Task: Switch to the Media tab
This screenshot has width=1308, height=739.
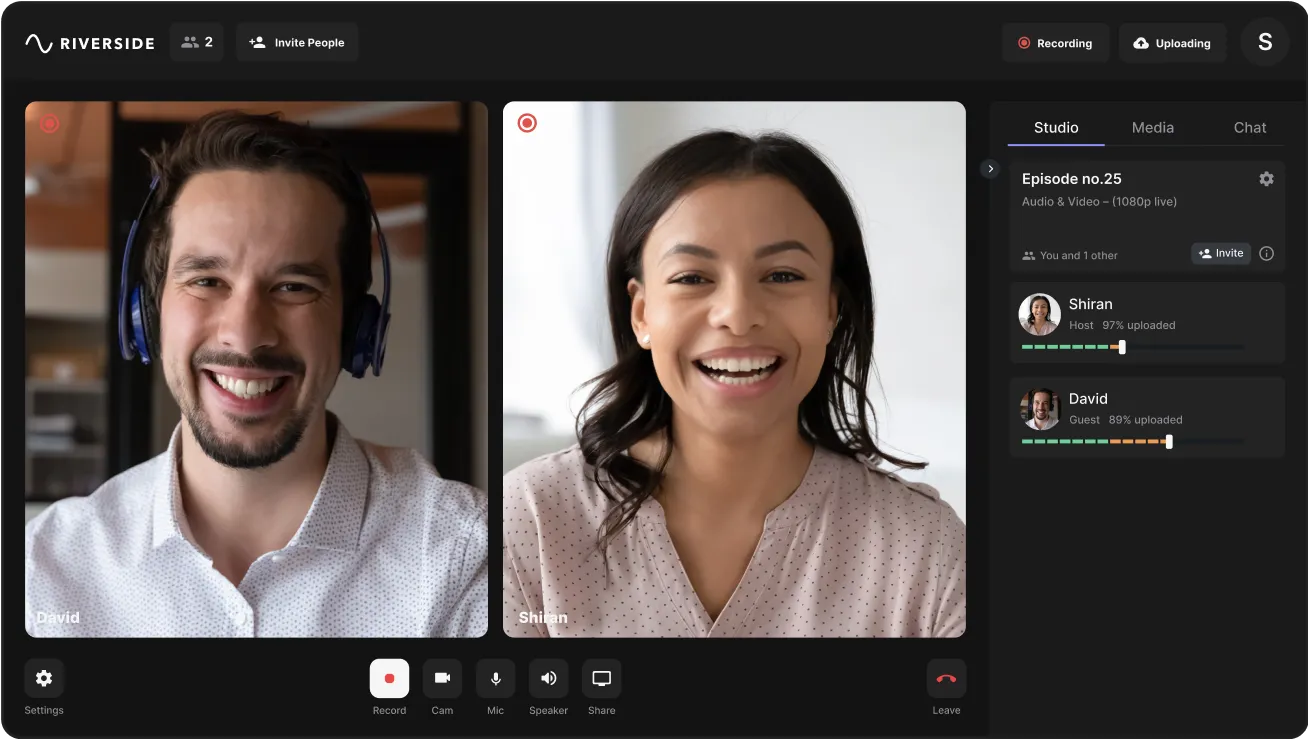Action: (x=1152, y=127)
